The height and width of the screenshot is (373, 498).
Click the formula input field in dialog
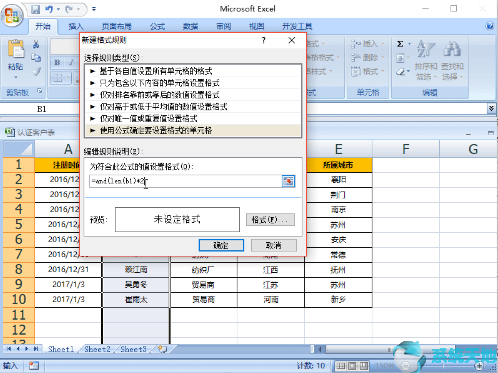(x=185, y=181)
